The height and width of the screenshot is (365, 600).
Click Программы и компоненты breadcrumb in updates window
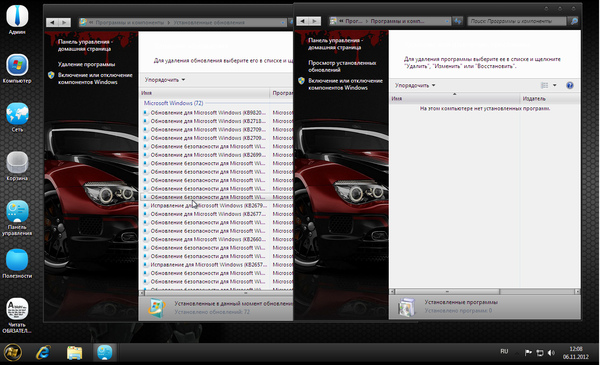130,23
